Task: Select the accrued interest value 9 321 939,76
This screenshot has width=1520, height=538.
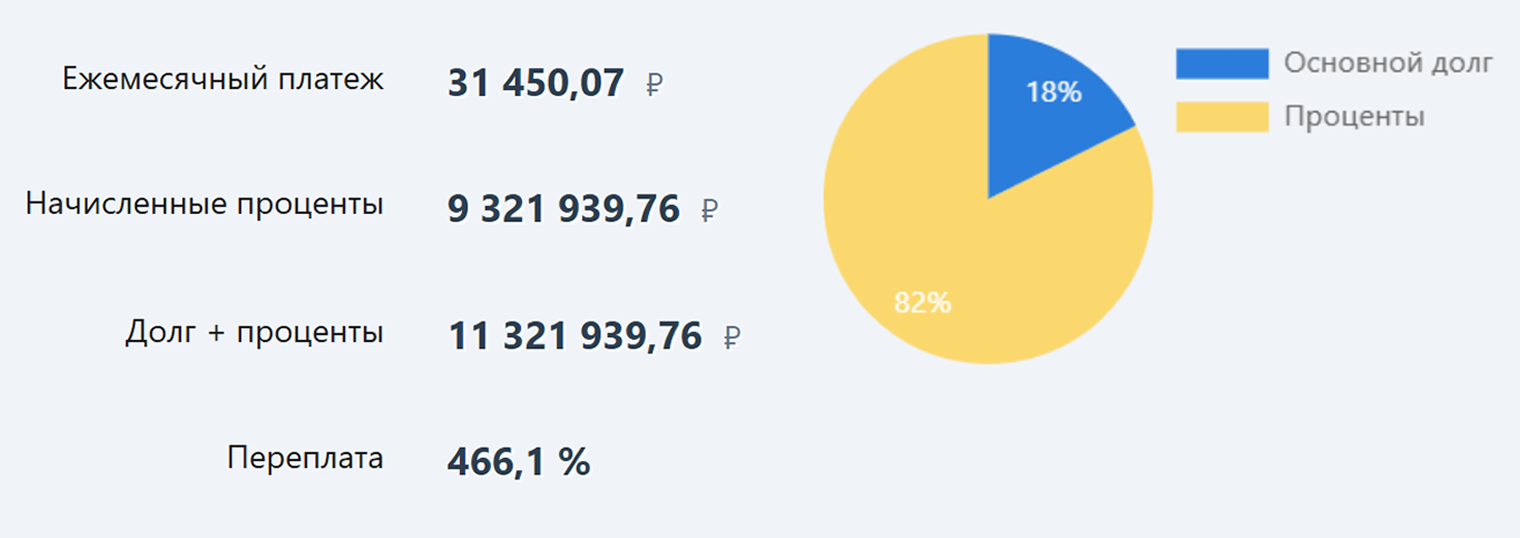Action: [564, 209]
